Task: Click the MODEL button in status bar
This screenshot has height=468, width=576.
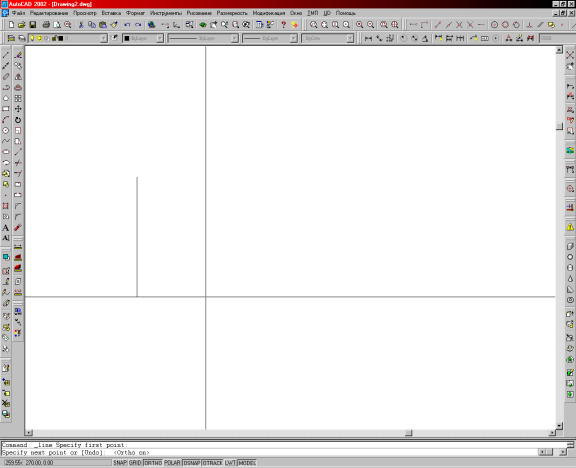Action: click(x=247, y=463)
